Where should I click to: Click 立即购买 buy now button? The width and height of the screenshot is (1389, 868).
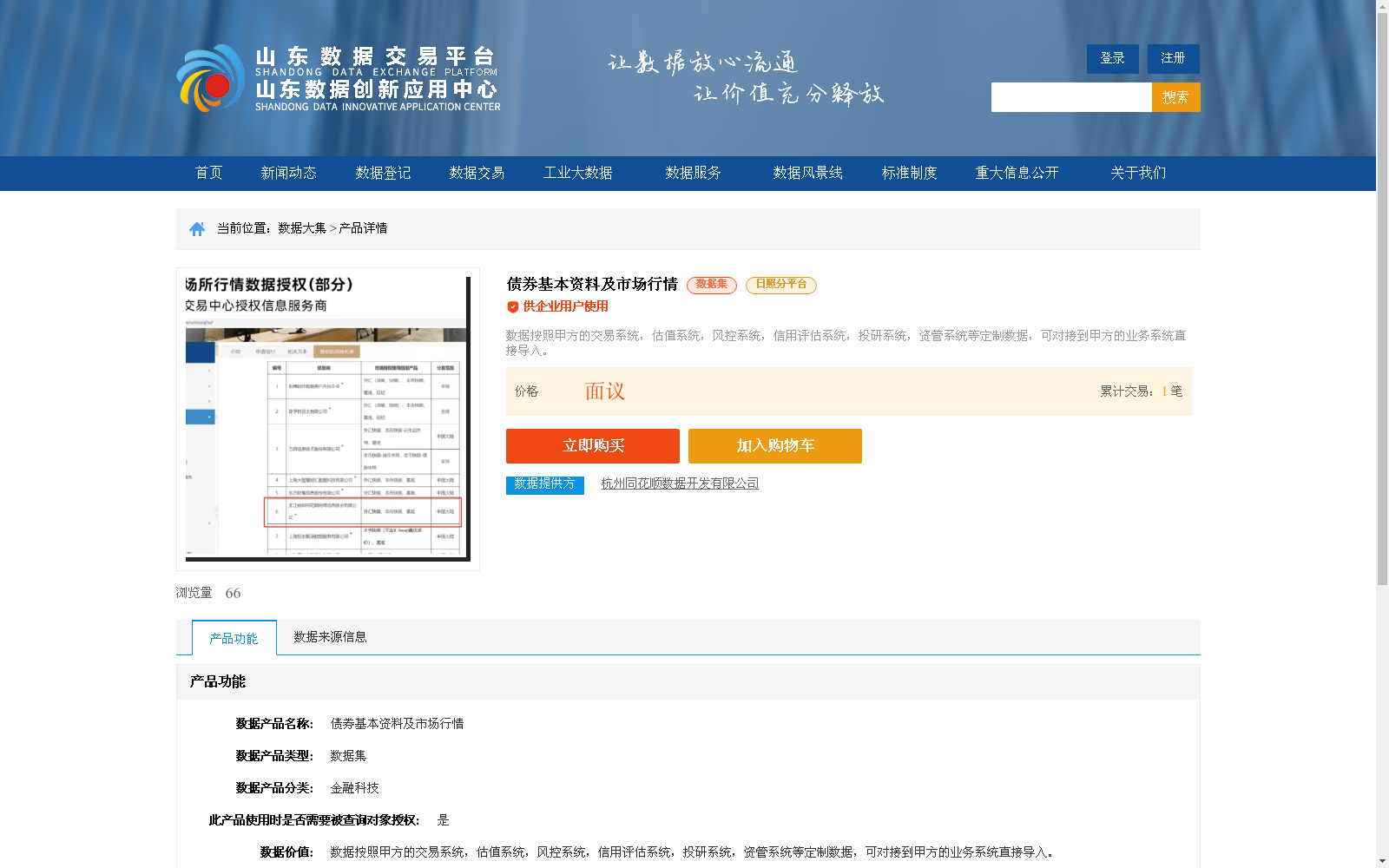(593, 446)
